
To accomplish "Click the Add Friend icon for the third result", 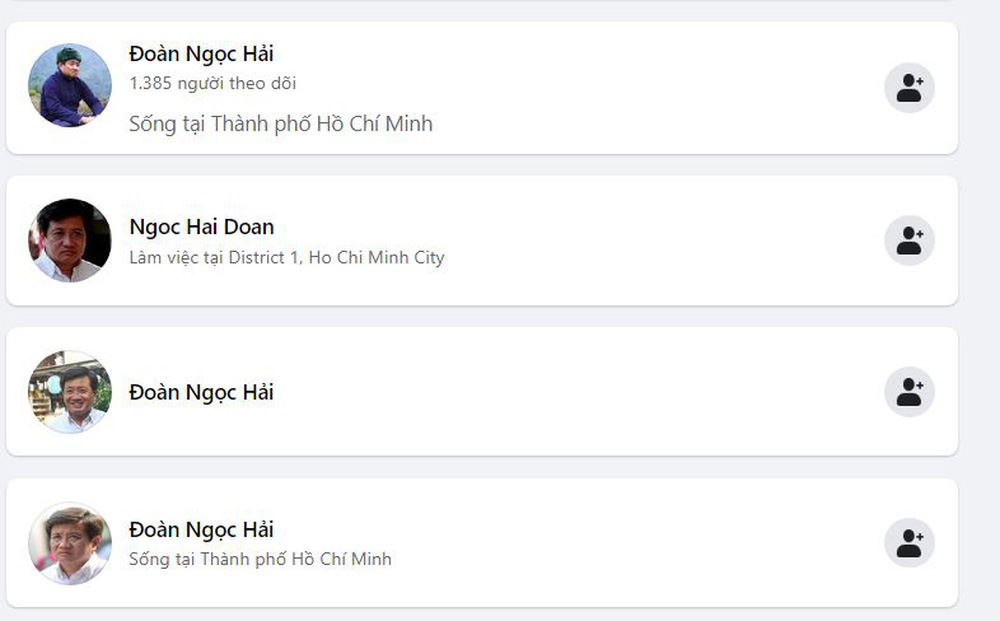I will [x=909, y=392].
